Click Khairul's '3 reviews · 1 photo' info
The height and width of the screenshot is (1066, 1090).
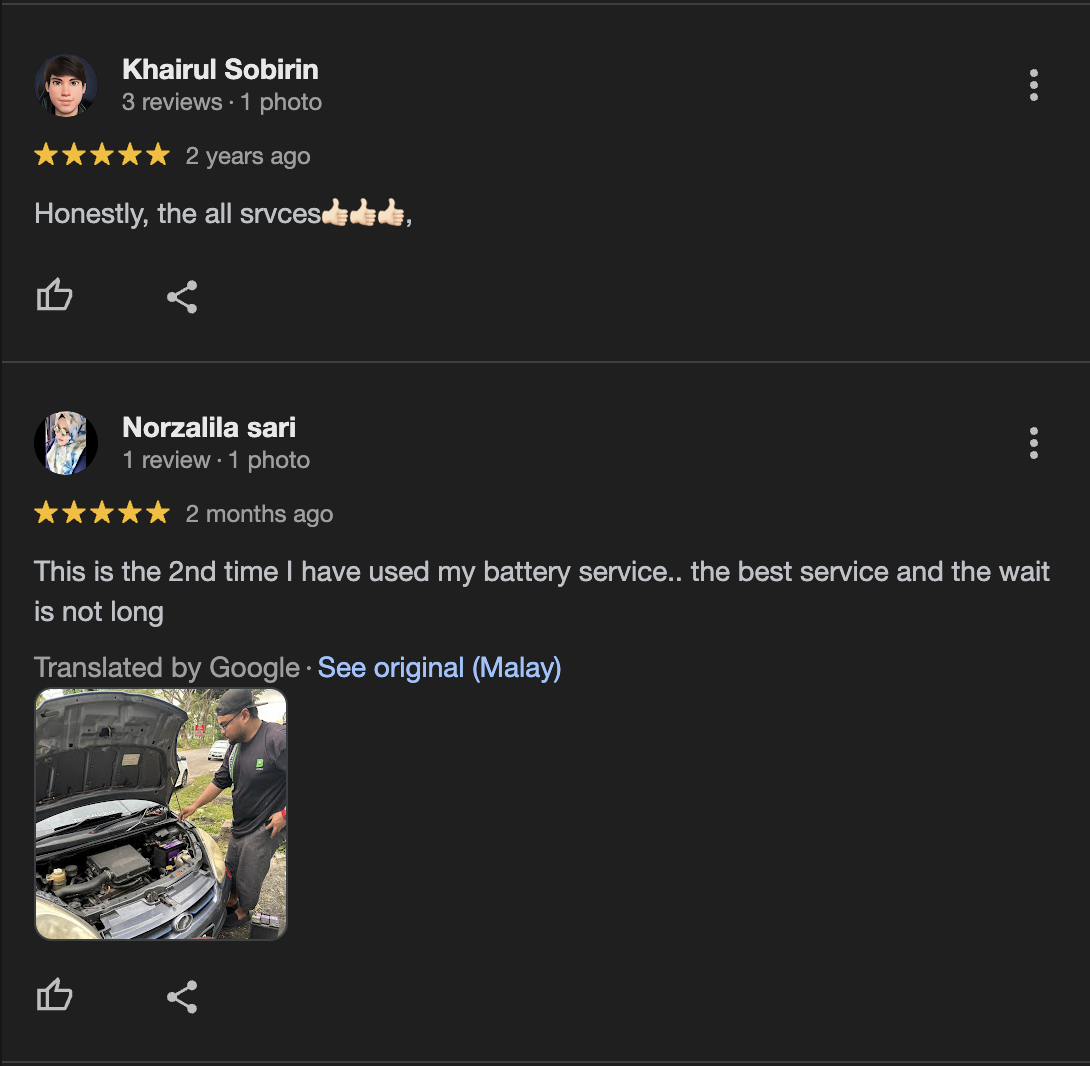pos(222,102)
